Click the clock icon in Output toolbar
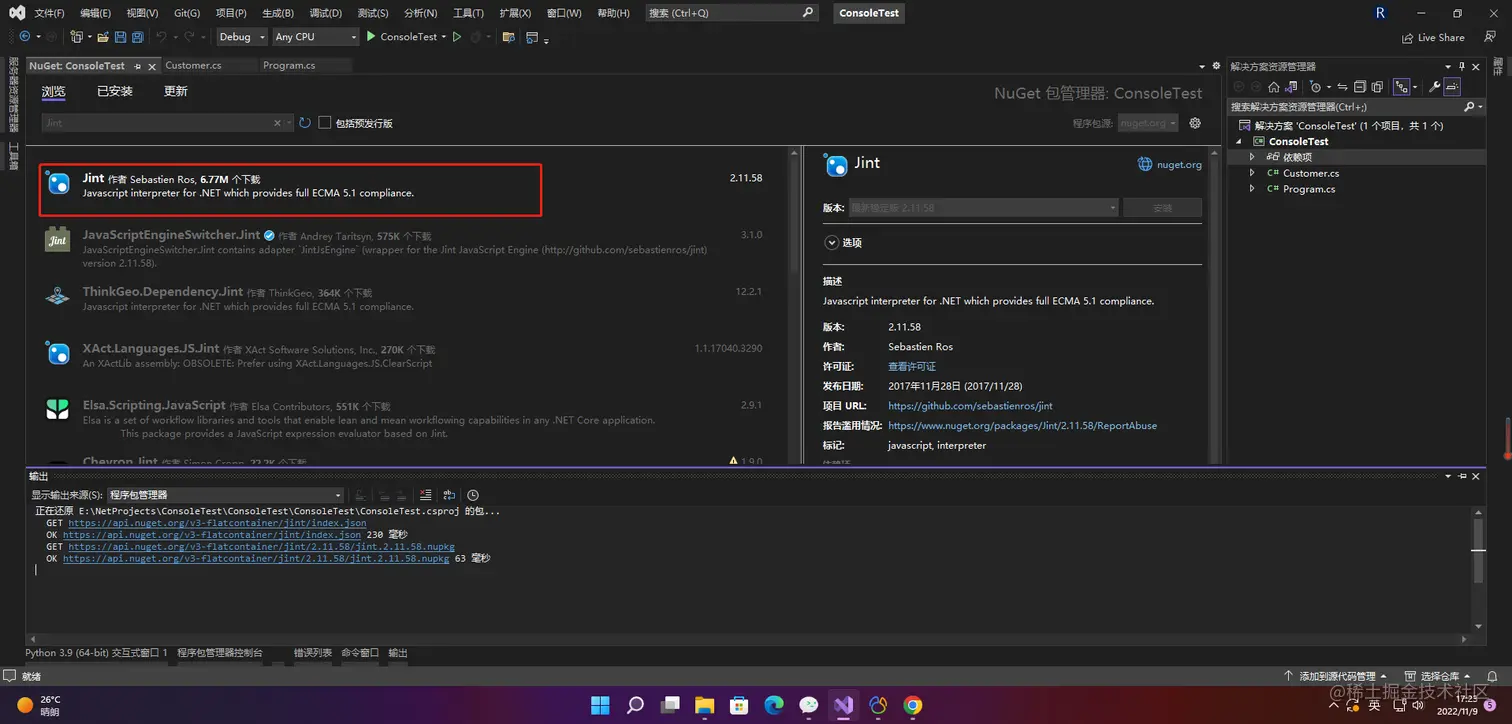This screenshot has height=724, width=1512. coord(473,495)
